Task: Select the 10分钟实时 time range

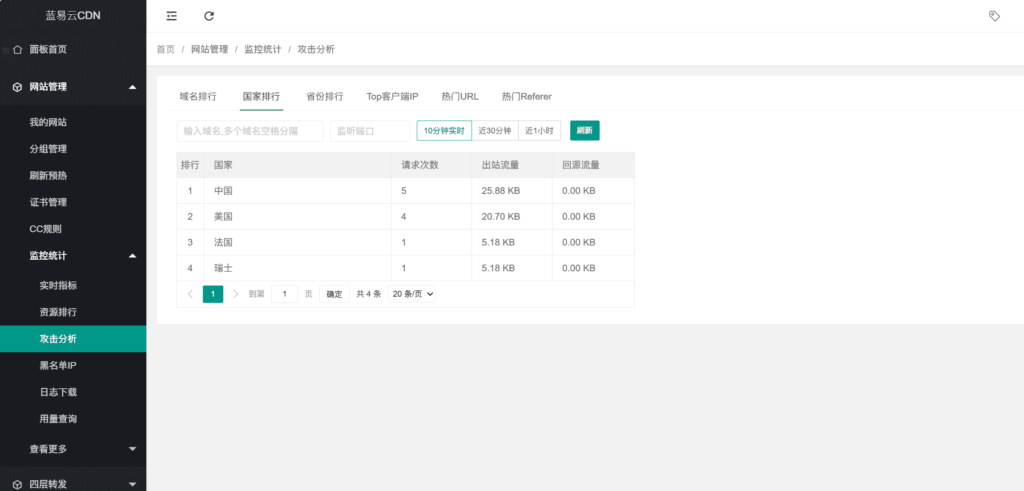Action: (444, 131)
